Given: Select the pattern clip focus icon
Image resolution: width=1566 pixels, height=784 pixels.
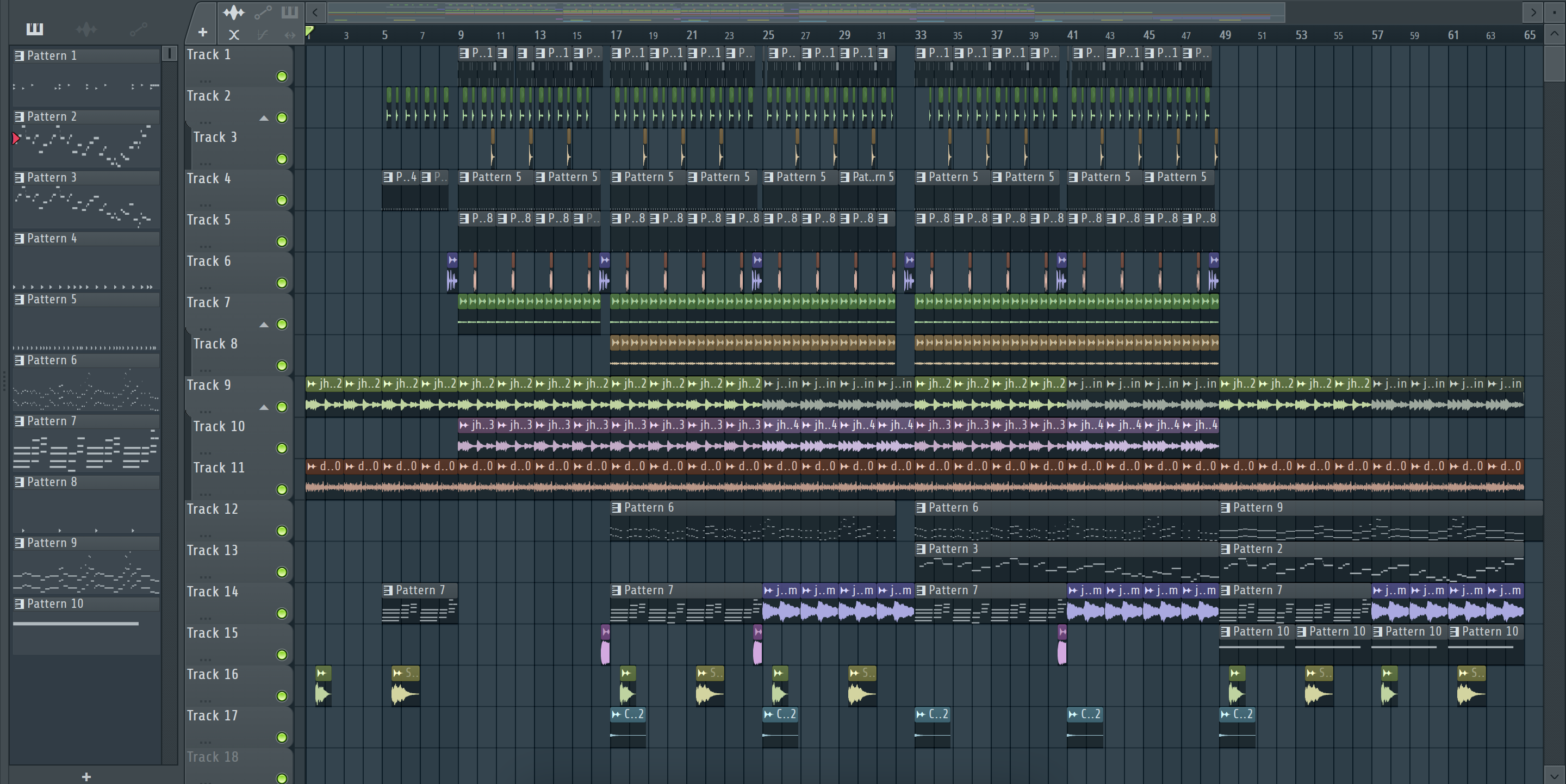Looking at the screenshot, I should [290, 12].
